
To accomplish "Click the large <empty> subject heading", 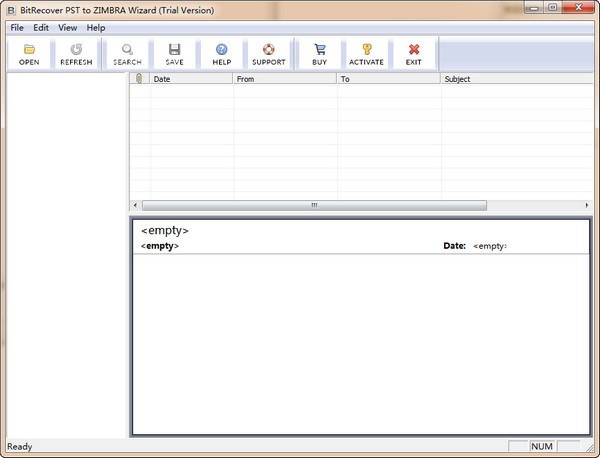I will (x=165, y=230).
